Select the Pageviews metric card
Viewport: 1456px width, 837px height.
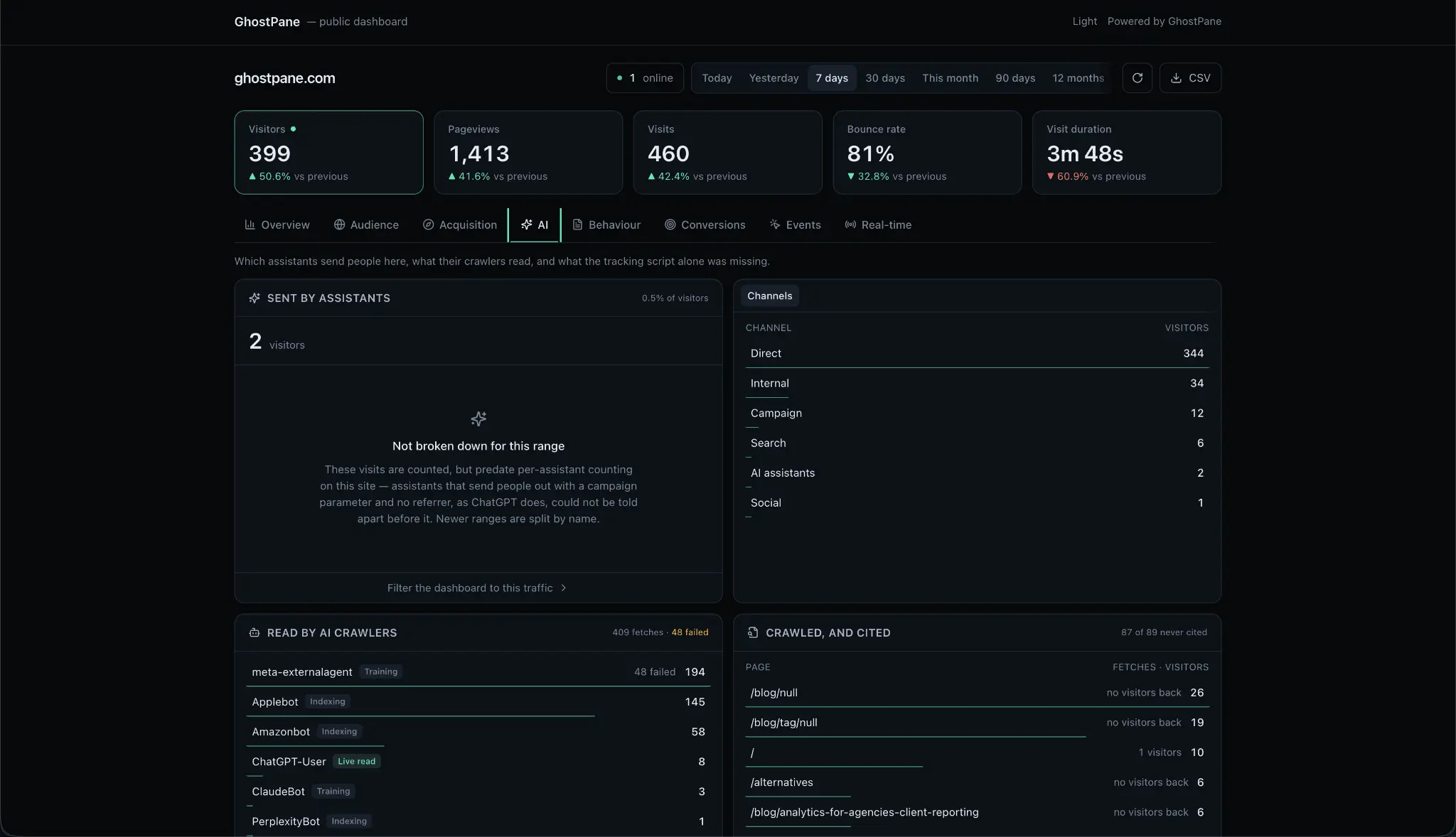click(528, 152)
